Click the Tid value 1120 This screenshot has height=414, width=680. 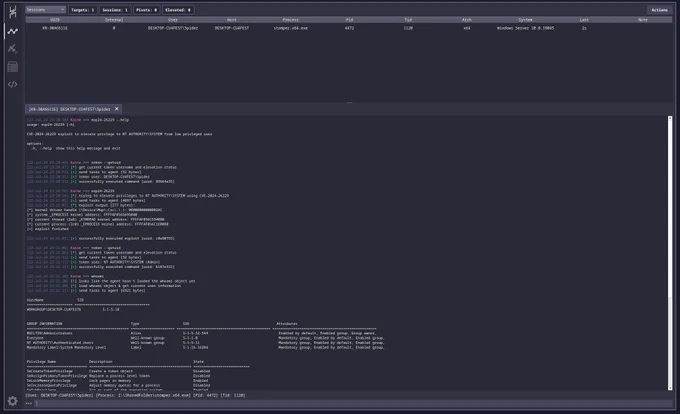coord(408,28)
